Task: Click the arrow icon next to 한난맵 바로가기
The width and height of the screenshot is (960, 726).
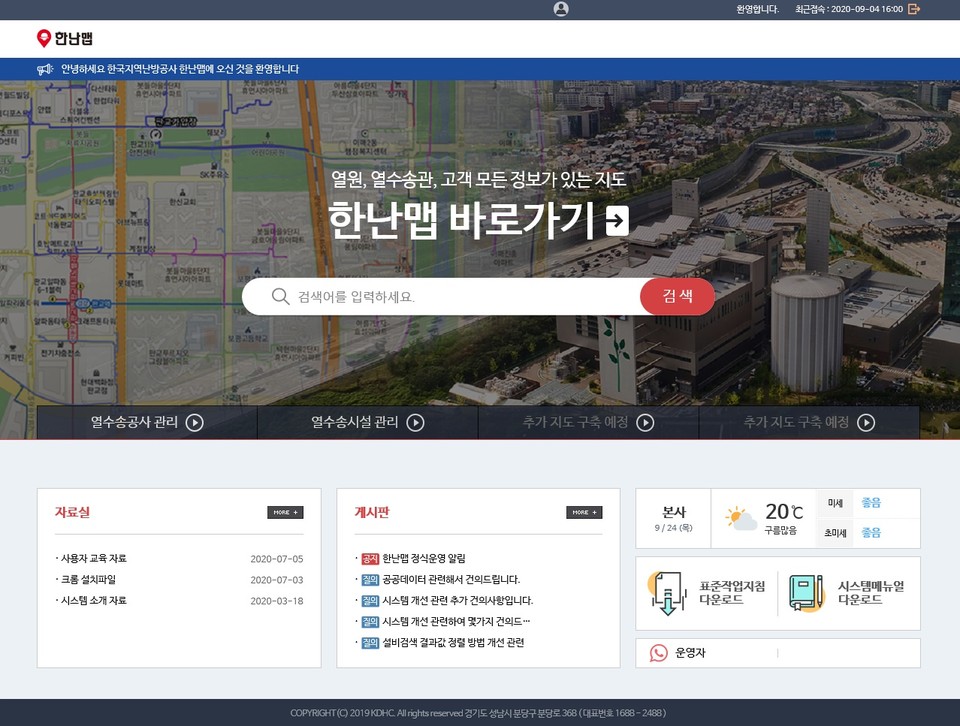Action: [618, 218]
